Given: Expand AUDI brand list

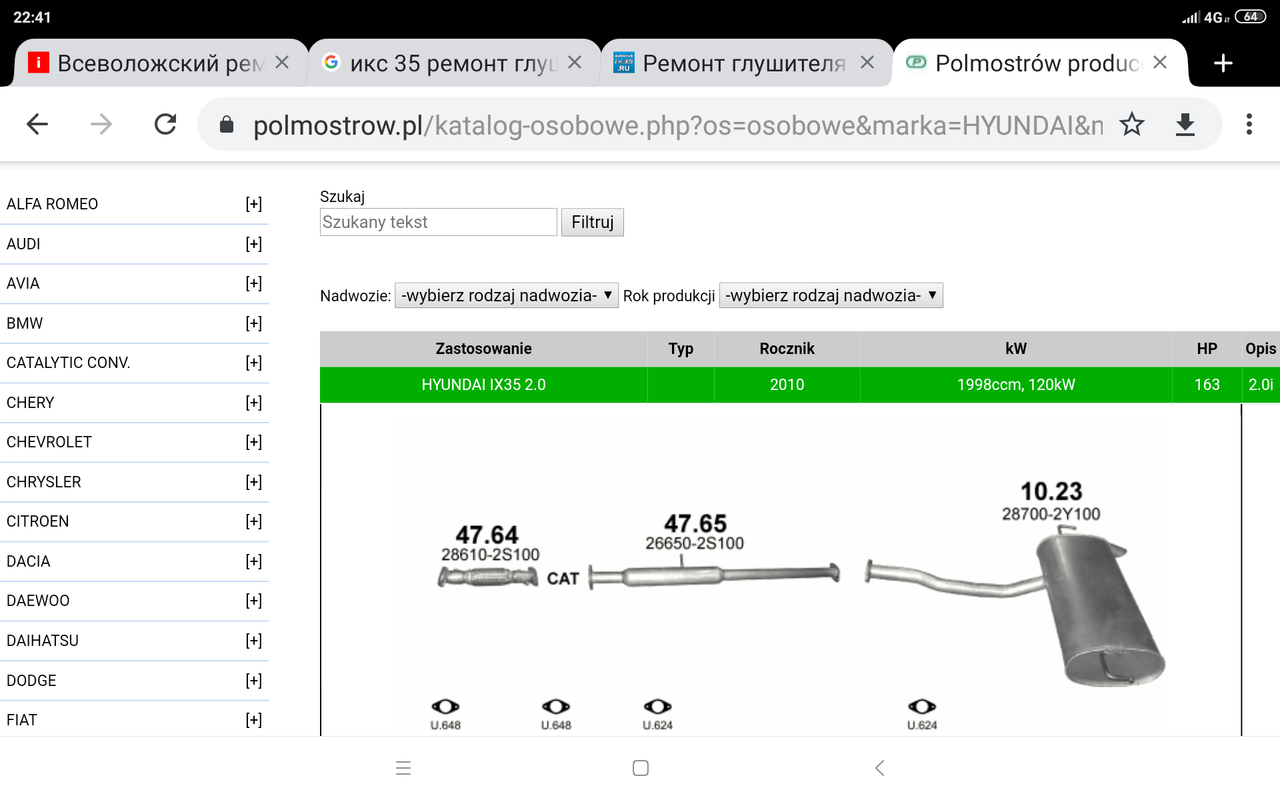Looking at the screenshot, I should 254,244.
